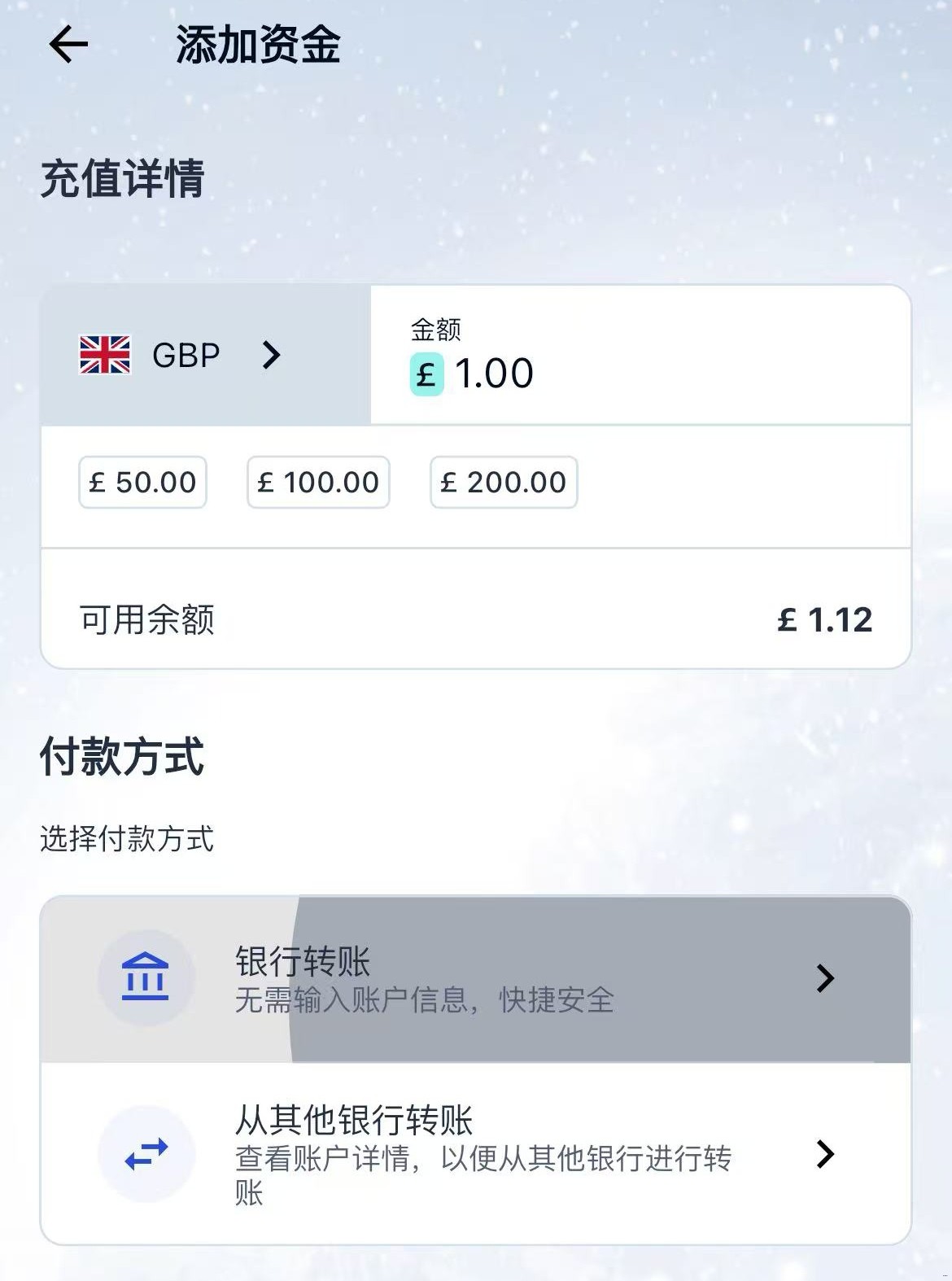Viewport: 952px width, 1281px height.
Task: Select the £50.00 preset amount
Action: click(x=142, y=483)
